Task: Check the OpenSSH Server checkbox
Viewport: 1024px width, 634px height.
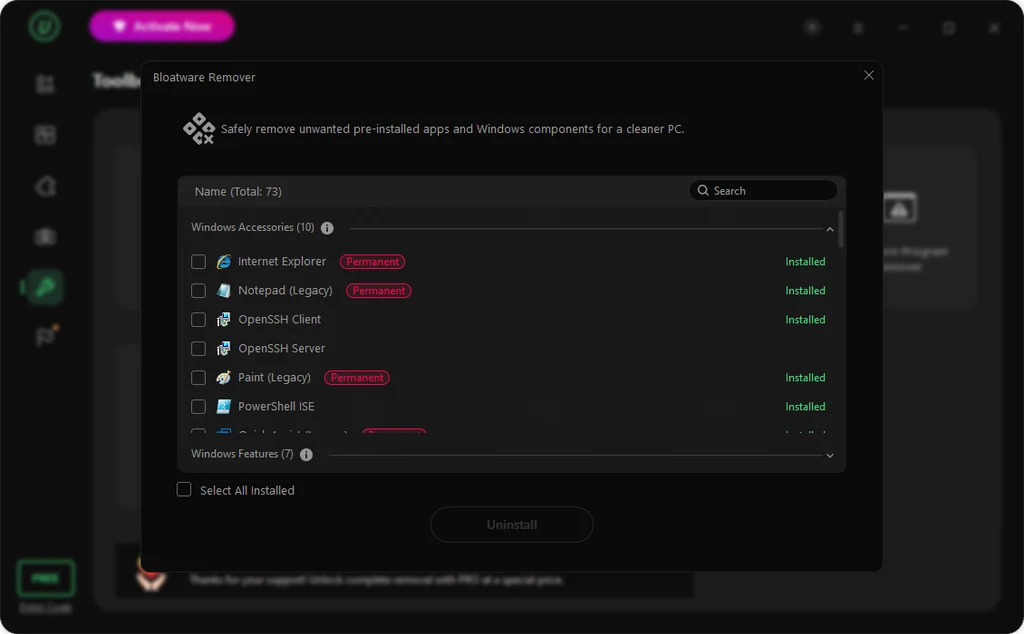Action: pyautogui.click(x=199, y=349)
